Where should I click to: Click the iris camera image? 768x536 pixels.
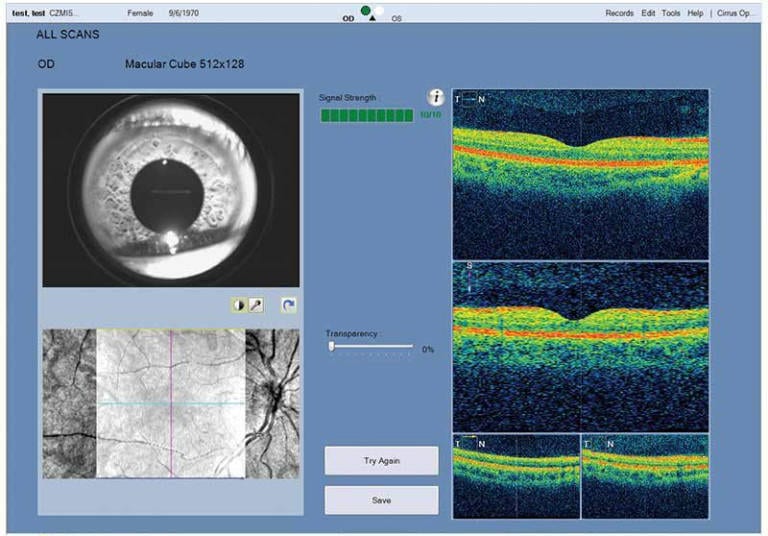(x=171, y=190)
